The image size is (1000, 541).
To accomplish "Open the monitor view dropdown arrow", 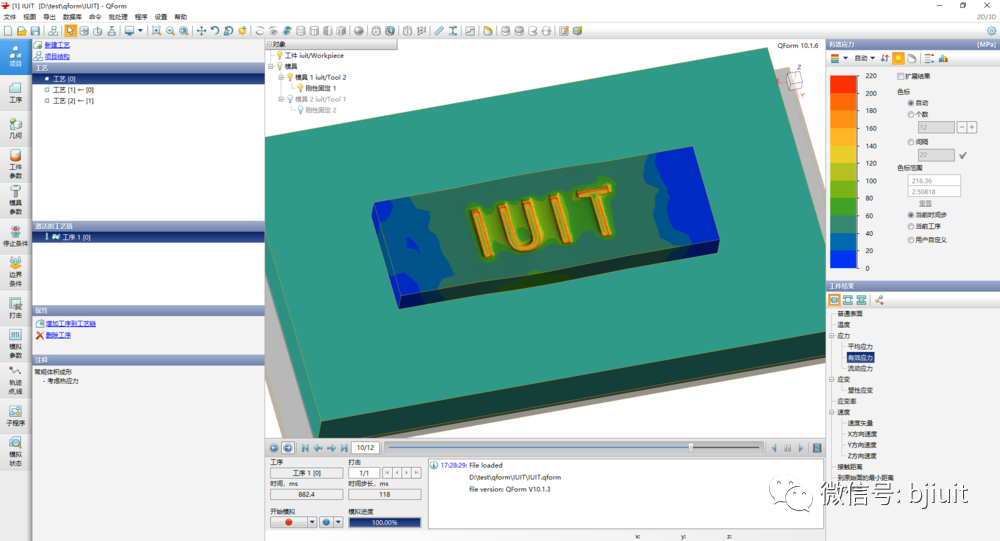I will [x=140, y=31].
